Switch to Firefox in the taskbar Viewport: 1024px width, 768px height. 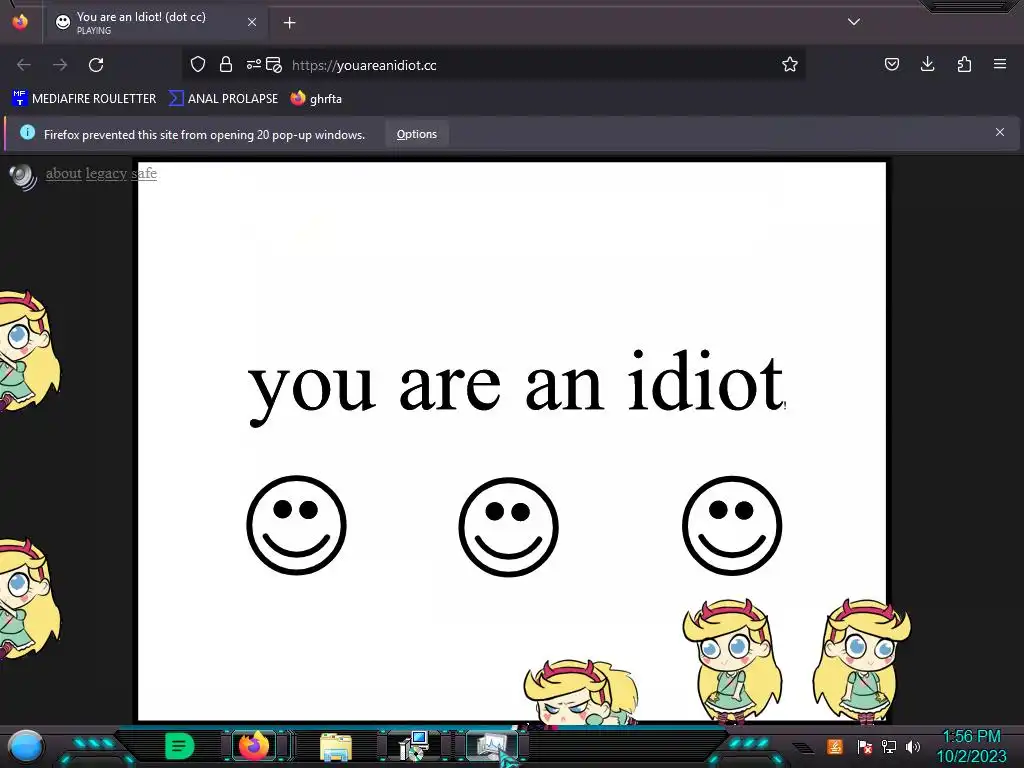tap(254, 746)
